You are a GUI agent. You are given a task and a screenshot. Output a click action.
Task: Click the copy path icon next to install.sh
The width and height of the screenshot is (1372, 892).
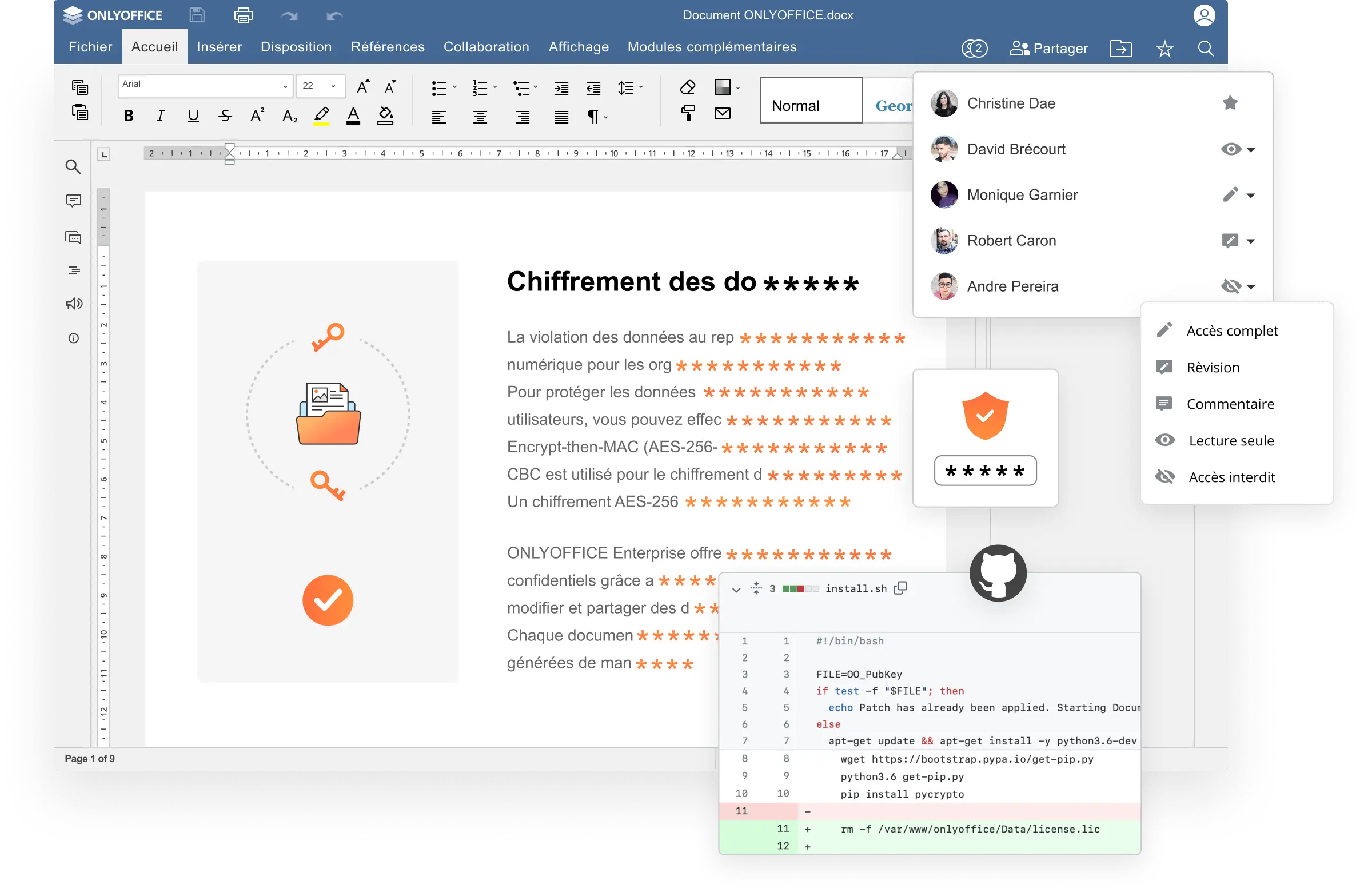tap(900, 588)
